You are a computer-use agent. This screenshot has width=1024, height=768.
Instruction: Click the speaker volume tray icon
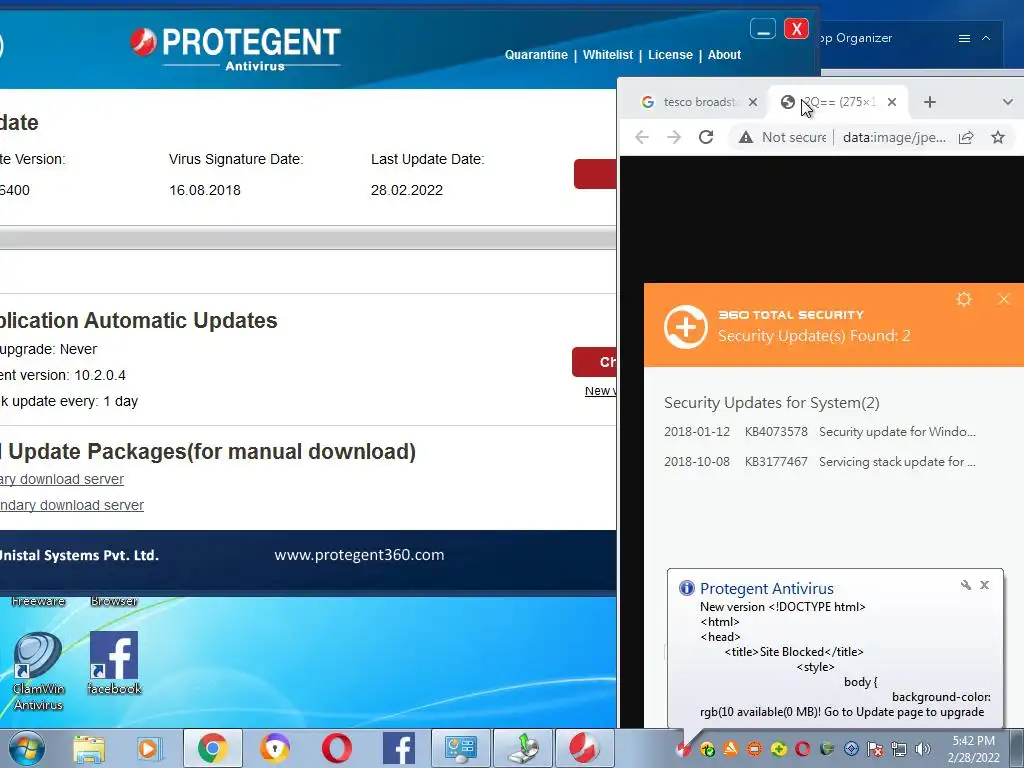pyautogui.click(x=923, y=749)
